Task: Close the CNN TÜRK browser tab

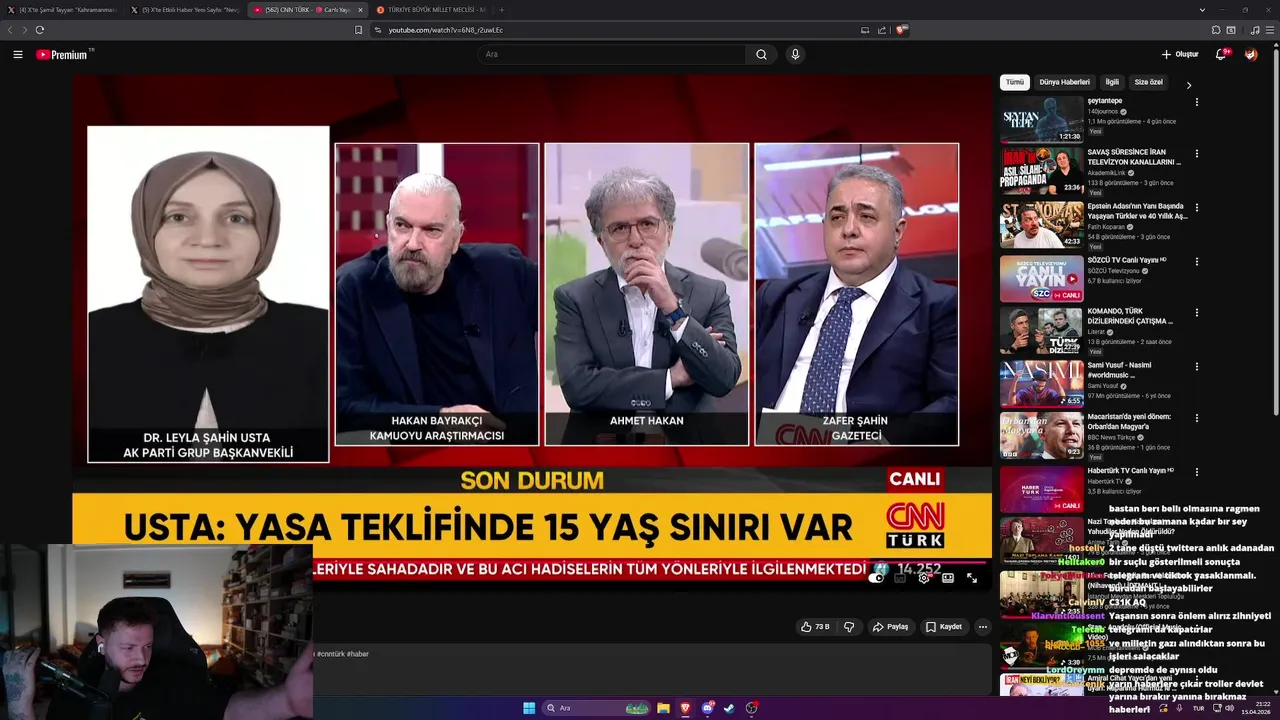Action: pyautogui.click(x=360, y=10)
